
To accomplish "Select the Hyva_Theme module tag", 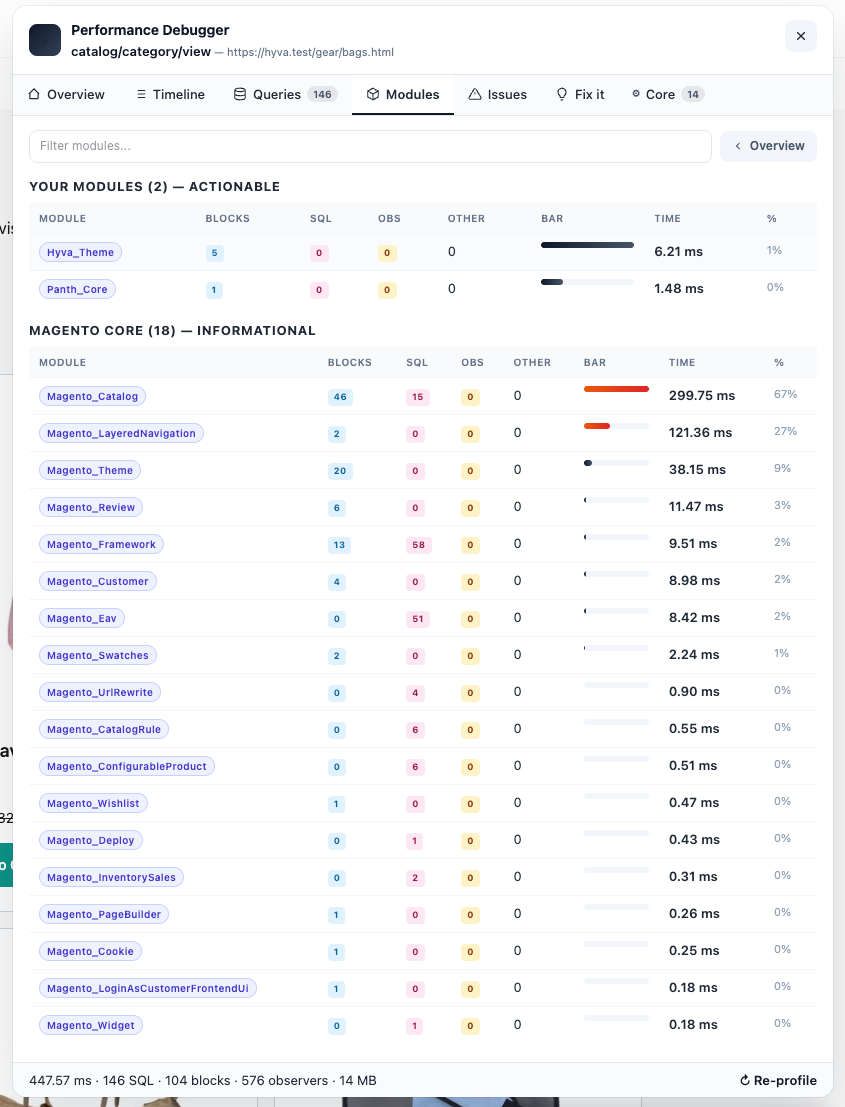I will pyautogui.click(x=80, y=252).
